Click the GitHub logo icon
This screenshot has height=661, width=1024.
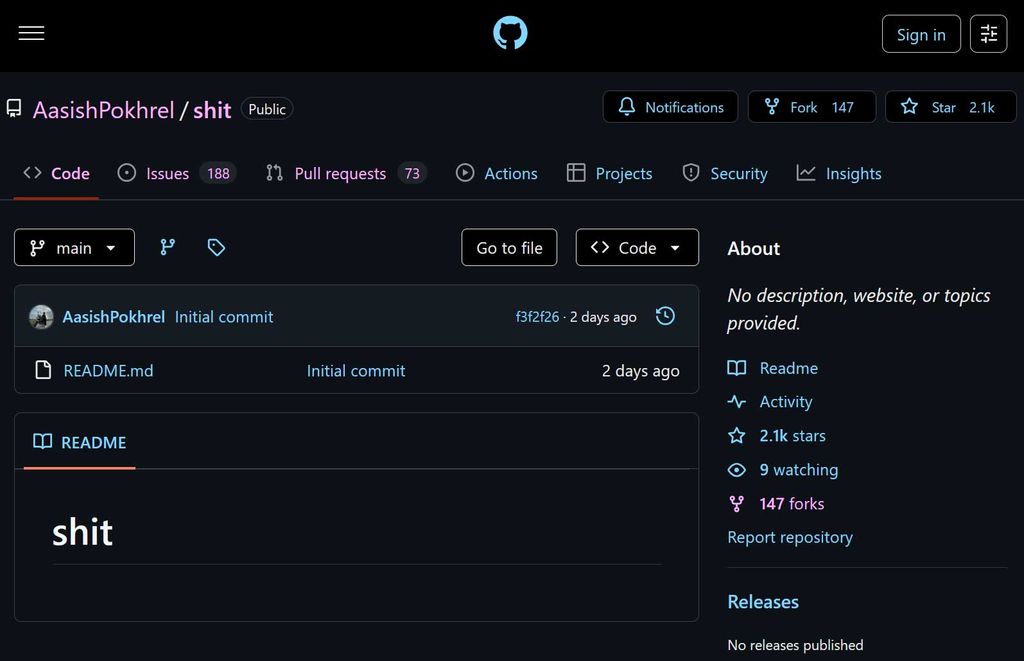[510, 33]
